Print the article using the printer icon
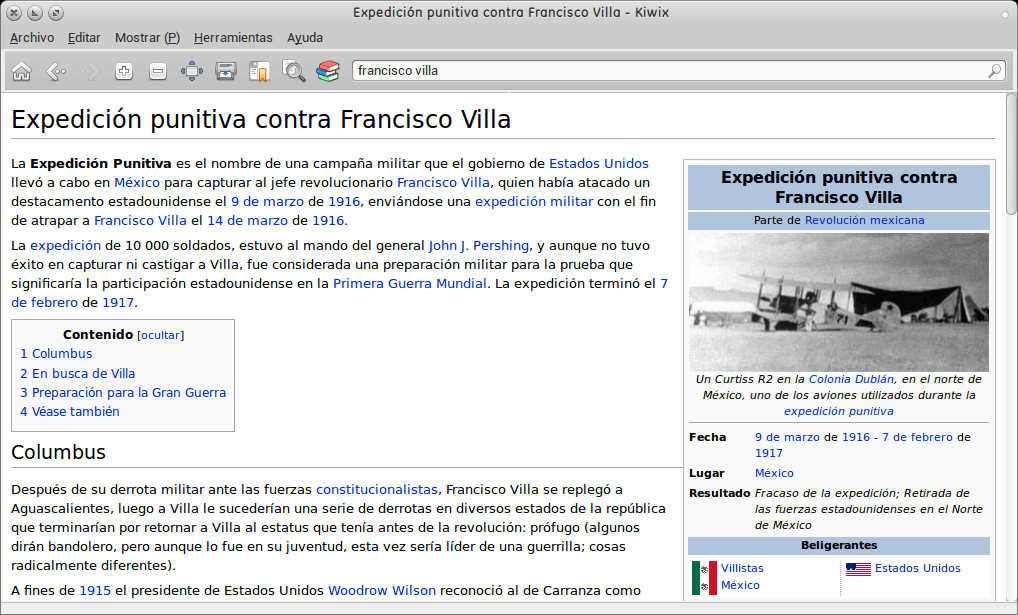Viewport: 1018px width, 615px height. click(225, 71)
